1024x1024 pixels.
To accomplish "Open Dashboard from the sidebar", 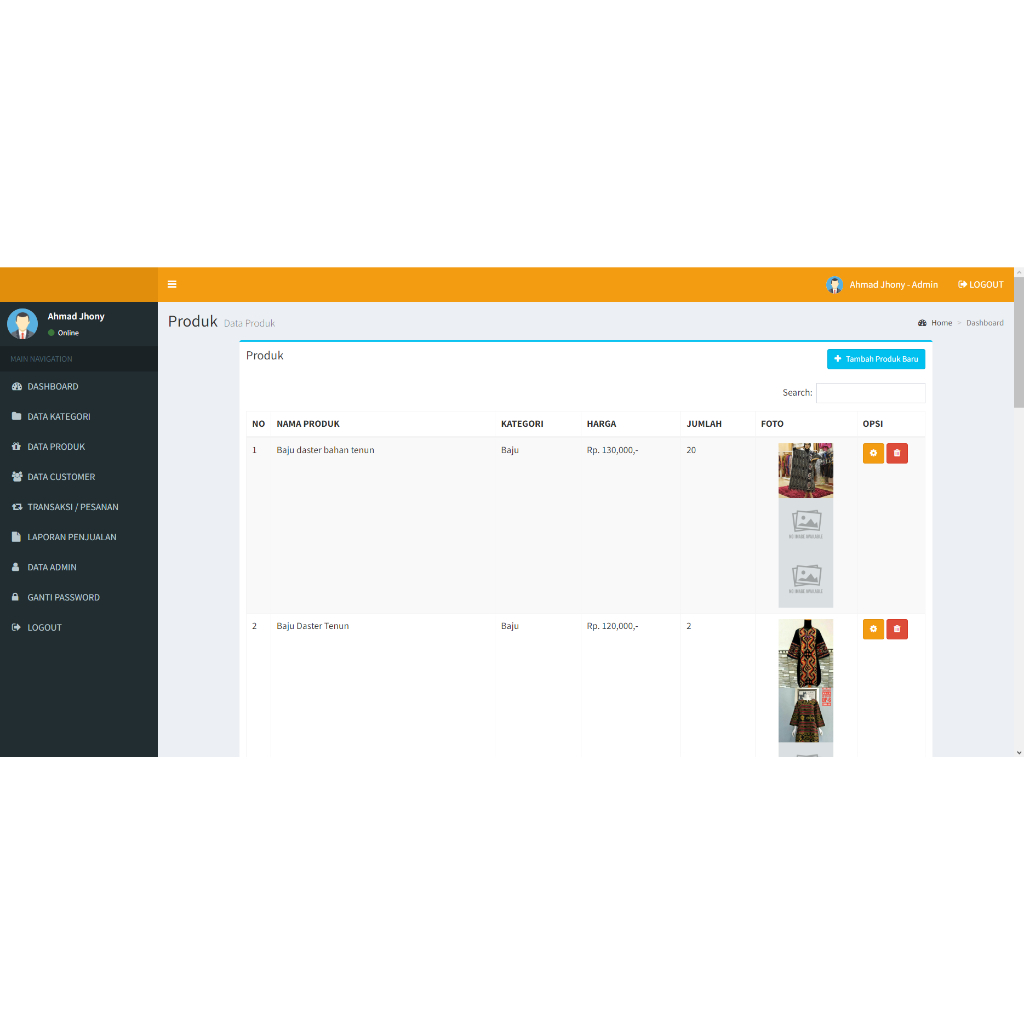I will (x=52, y=386).
